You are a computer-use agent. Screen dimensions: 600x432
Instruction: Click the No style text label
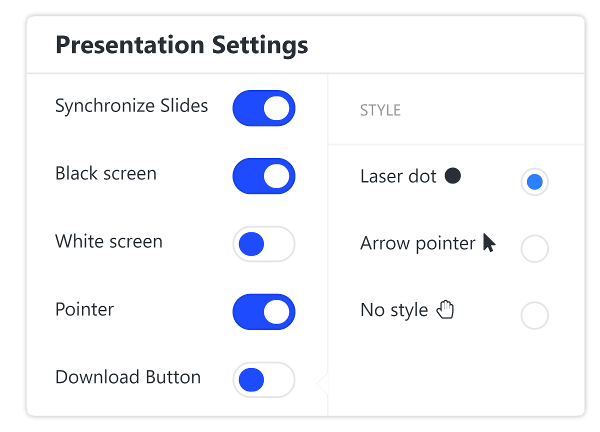click(x=394, y=310)
